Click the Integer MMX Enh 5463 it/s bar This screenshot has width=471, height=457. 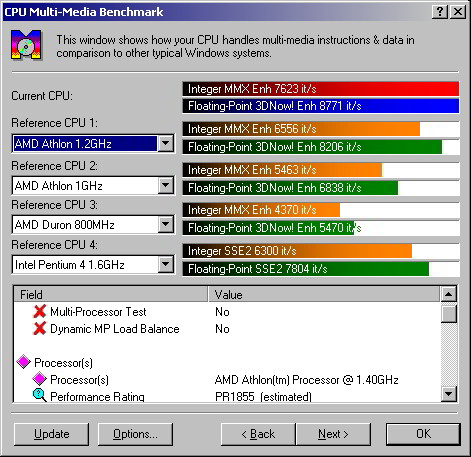pyautogui.click(x=282, y=170)
